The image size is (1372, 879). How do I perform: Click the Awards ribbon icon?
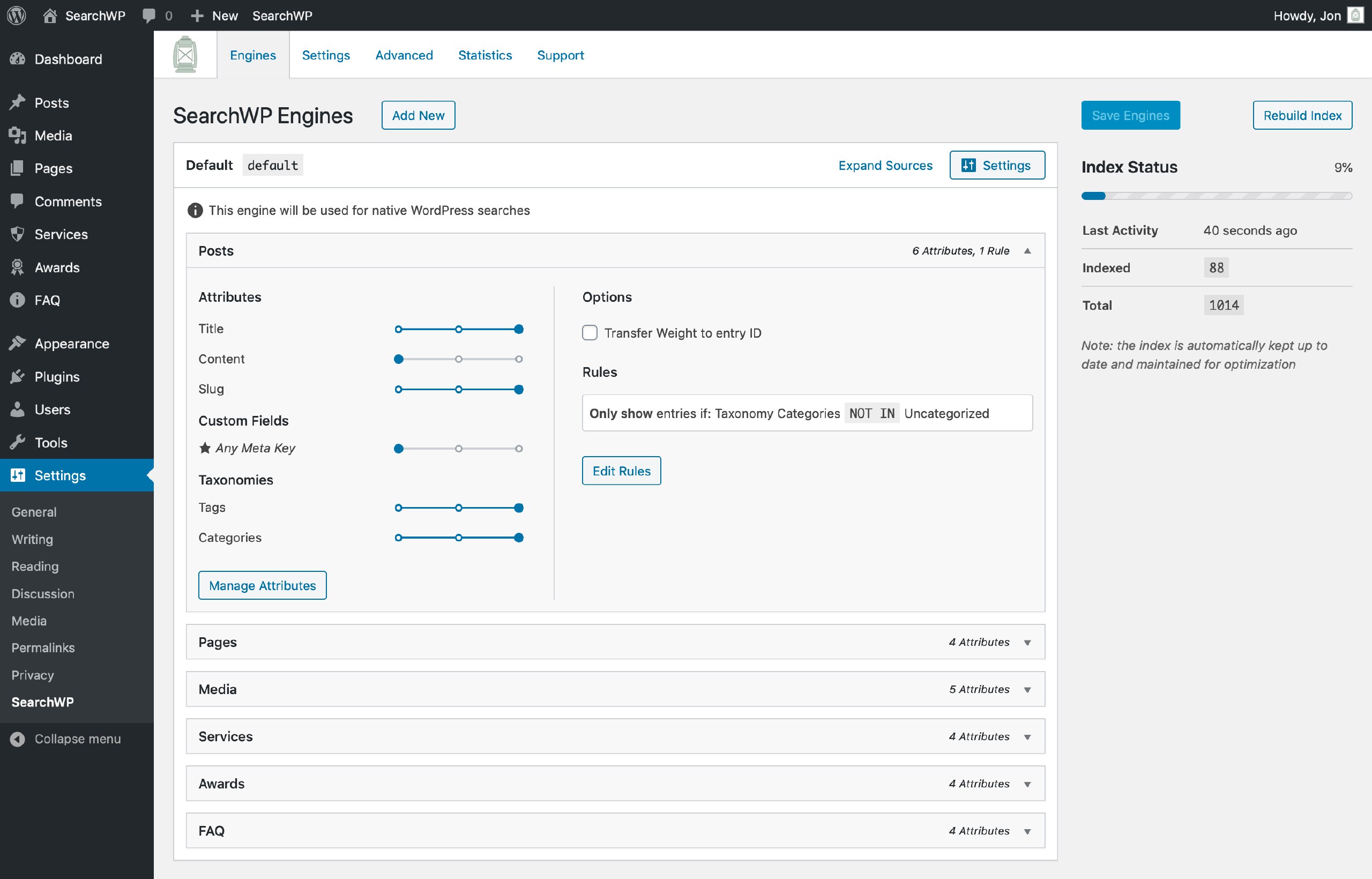coord(18,267)
